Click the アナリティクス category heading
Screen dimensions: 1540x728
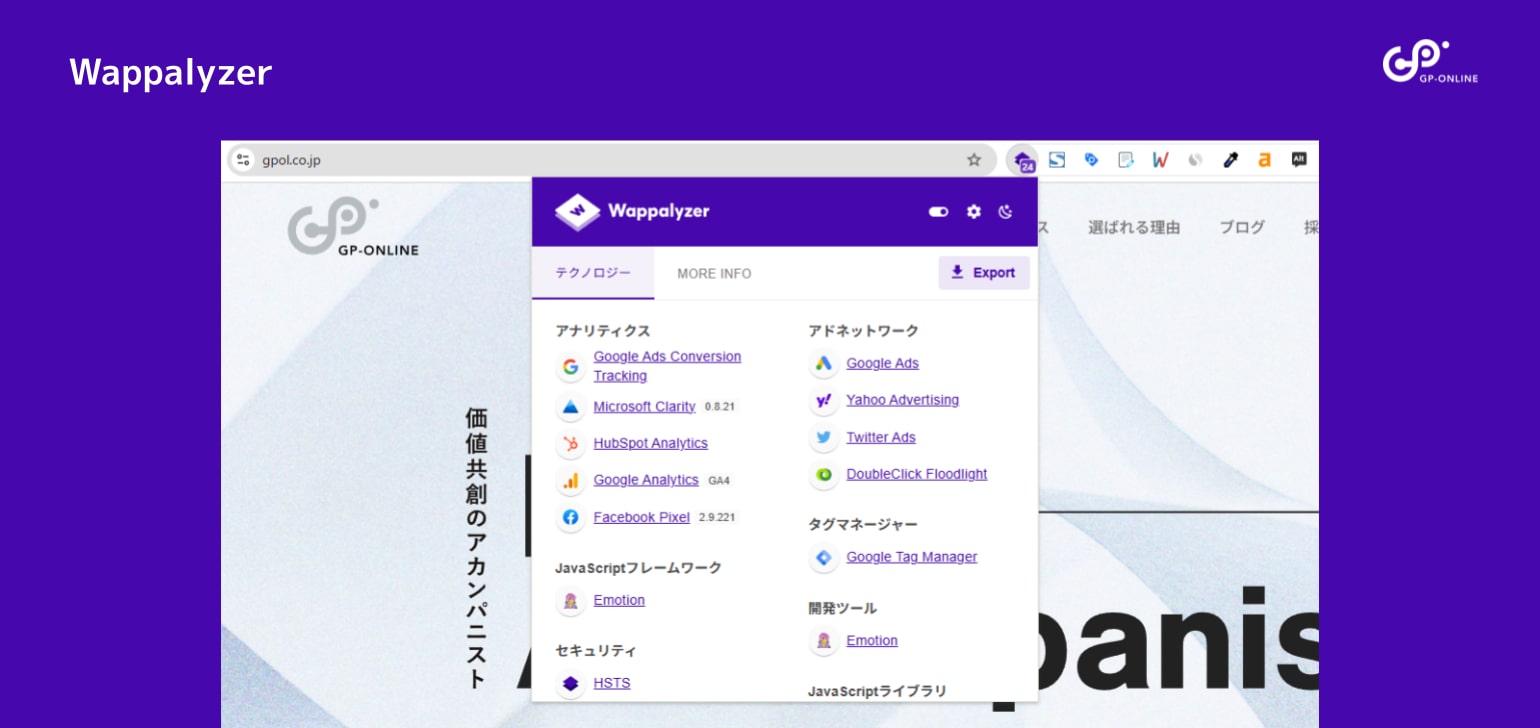pyautogui.click(x=603, y=331)
